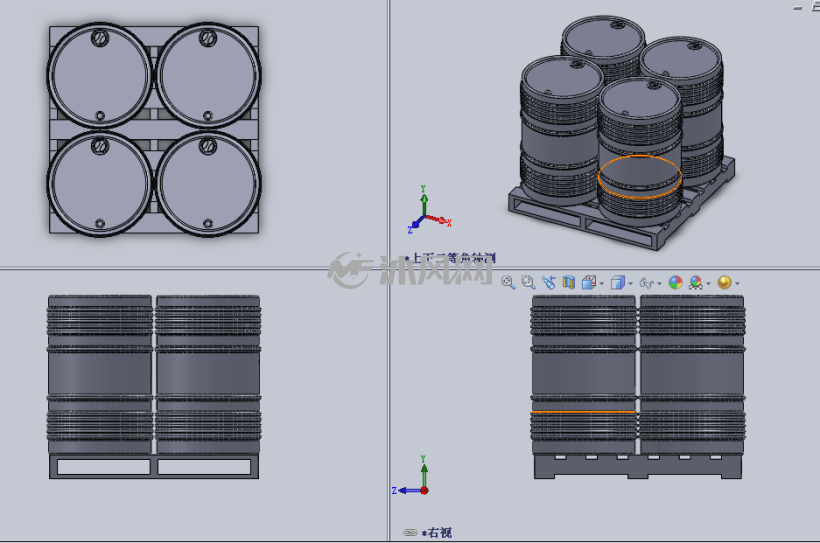Click the View Orientation cube icon
The image size is (820, 543).
[589, 282]
